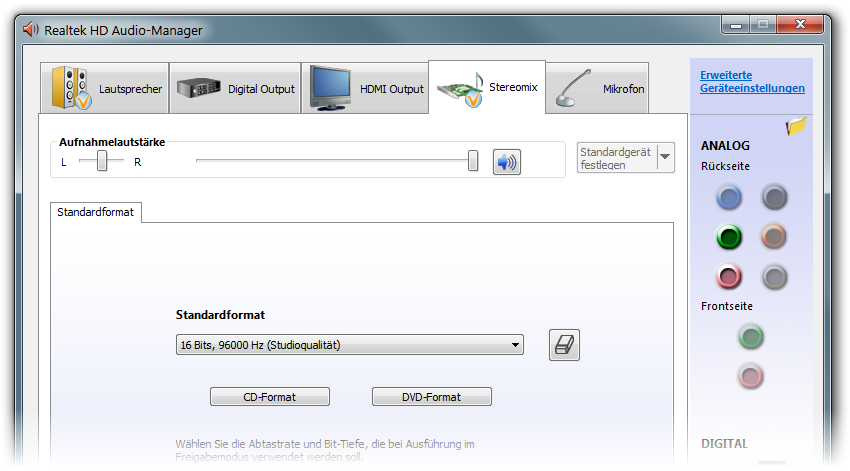The width and height of the screenshot is (850, 471).
Task: Click the Realtek title bar speaker icon
Action: click(31, 29)
